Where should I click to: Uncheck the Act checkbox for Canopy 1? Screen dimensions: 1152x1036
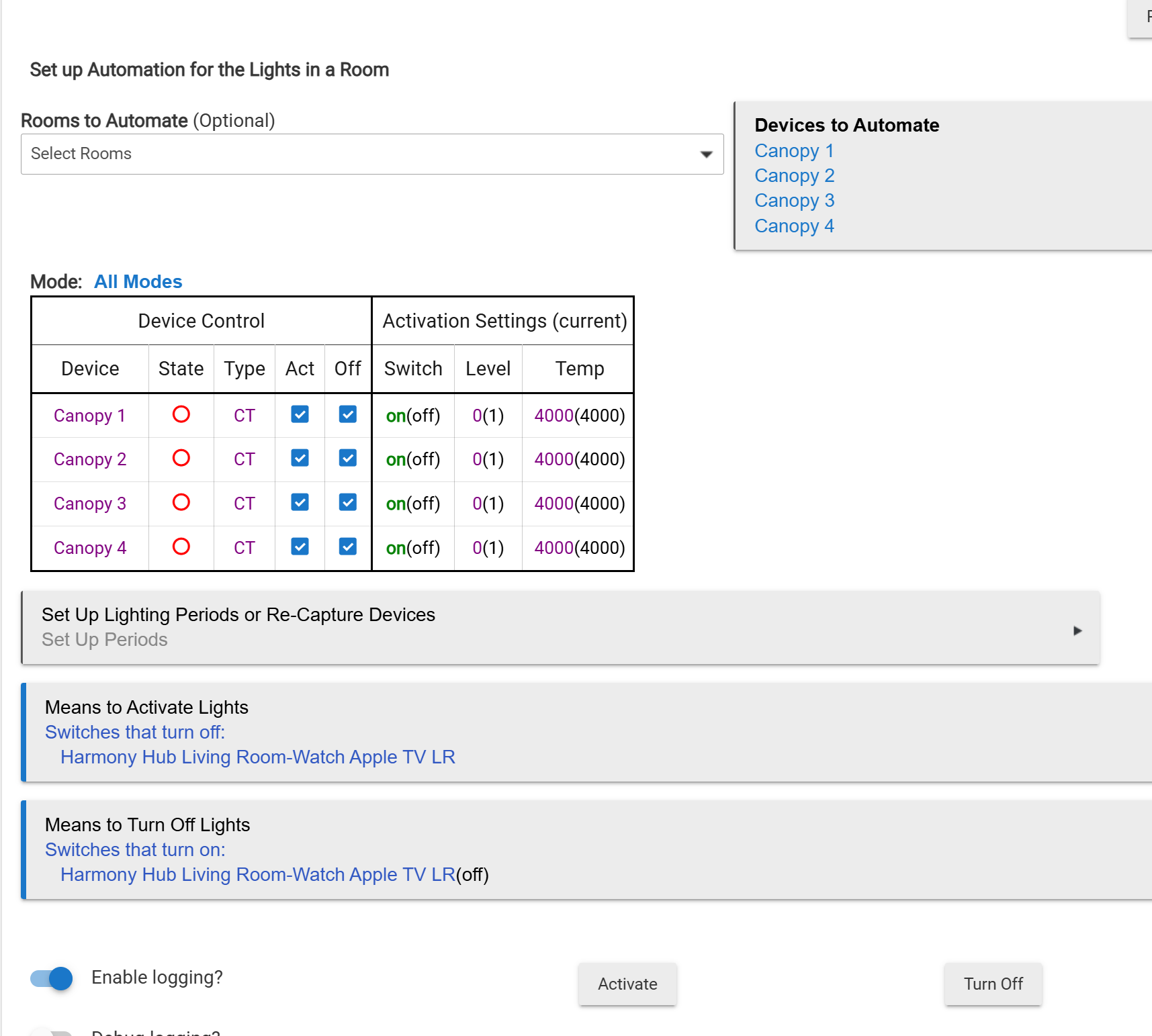300,415
